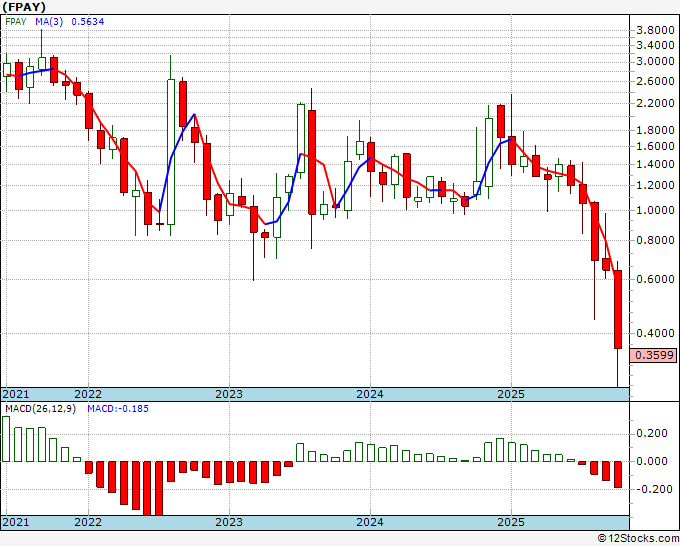Click 2024 on the MACD timeline
The width and height of the screenshot is (680, 546).
(x=370, y=522)
